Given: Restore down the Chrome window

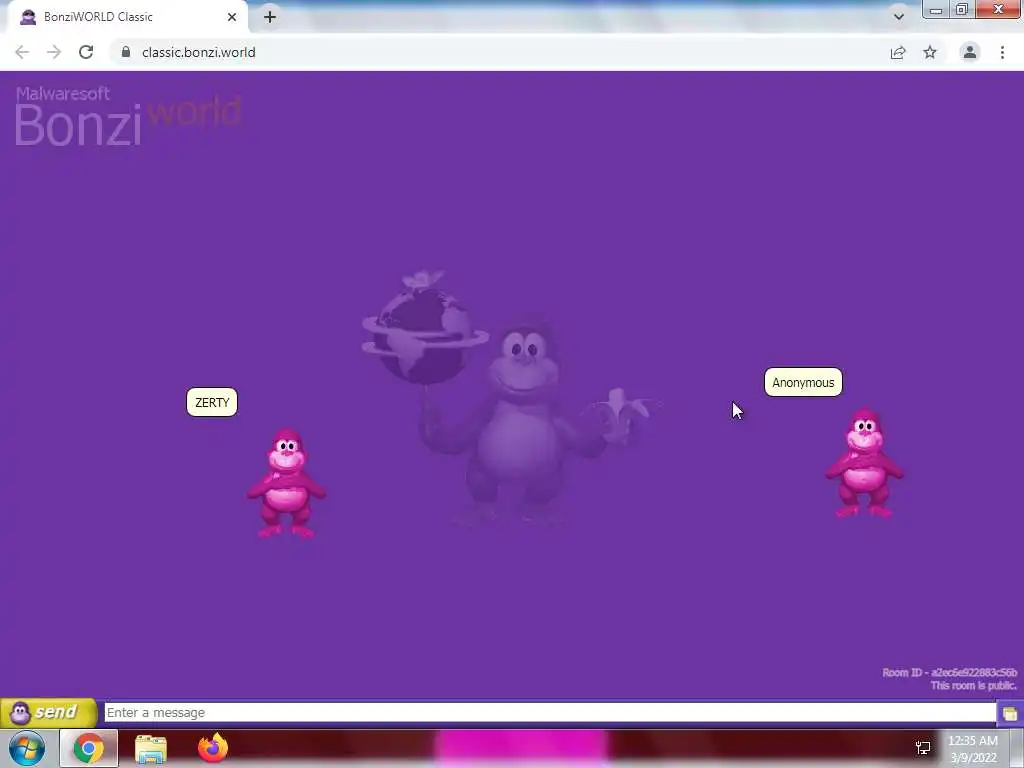Looking at the screenshot, I should (961, 9).
